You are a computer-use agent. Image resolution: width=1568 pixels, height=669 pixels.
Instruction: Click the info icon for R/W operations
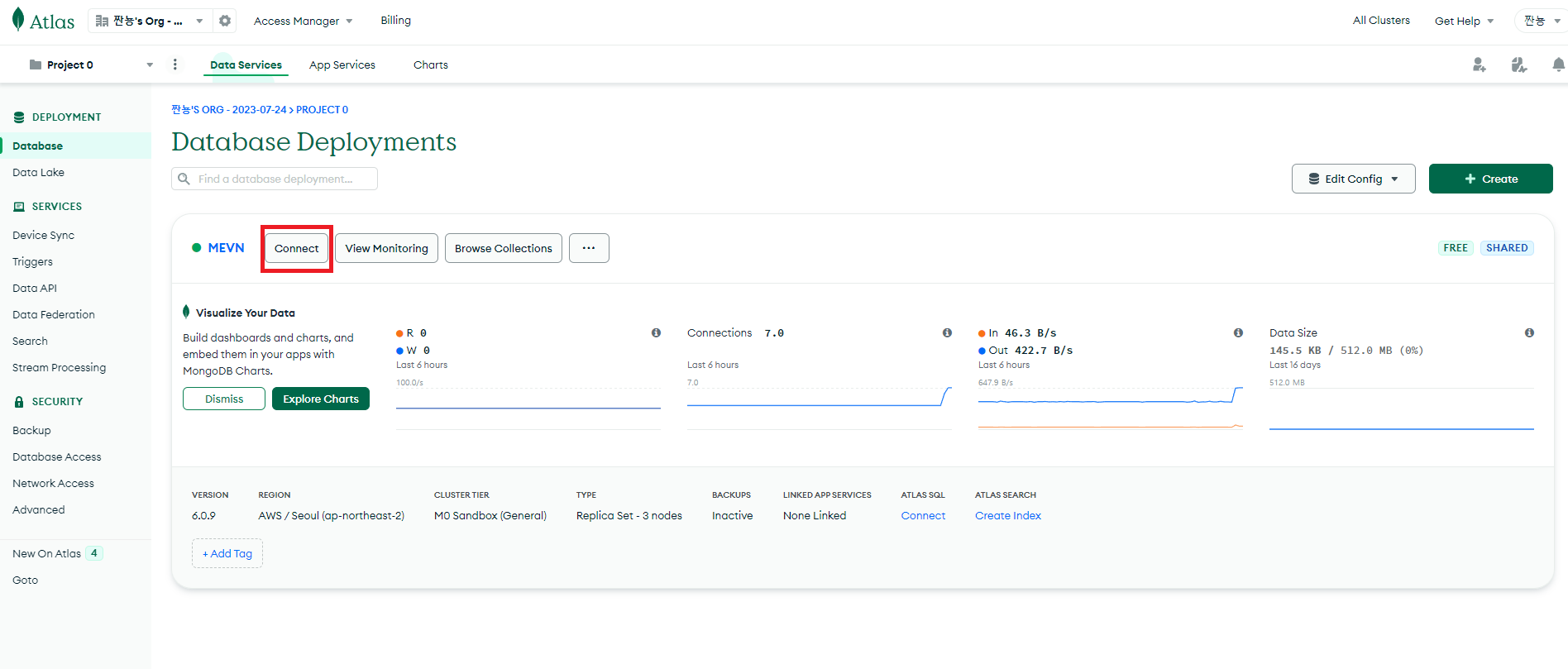[656, 332]
